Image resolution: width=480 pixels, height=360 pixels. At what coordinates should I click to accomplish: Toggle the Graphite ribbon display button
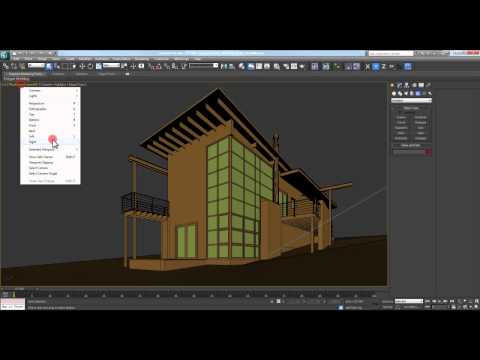click(250, 67)
